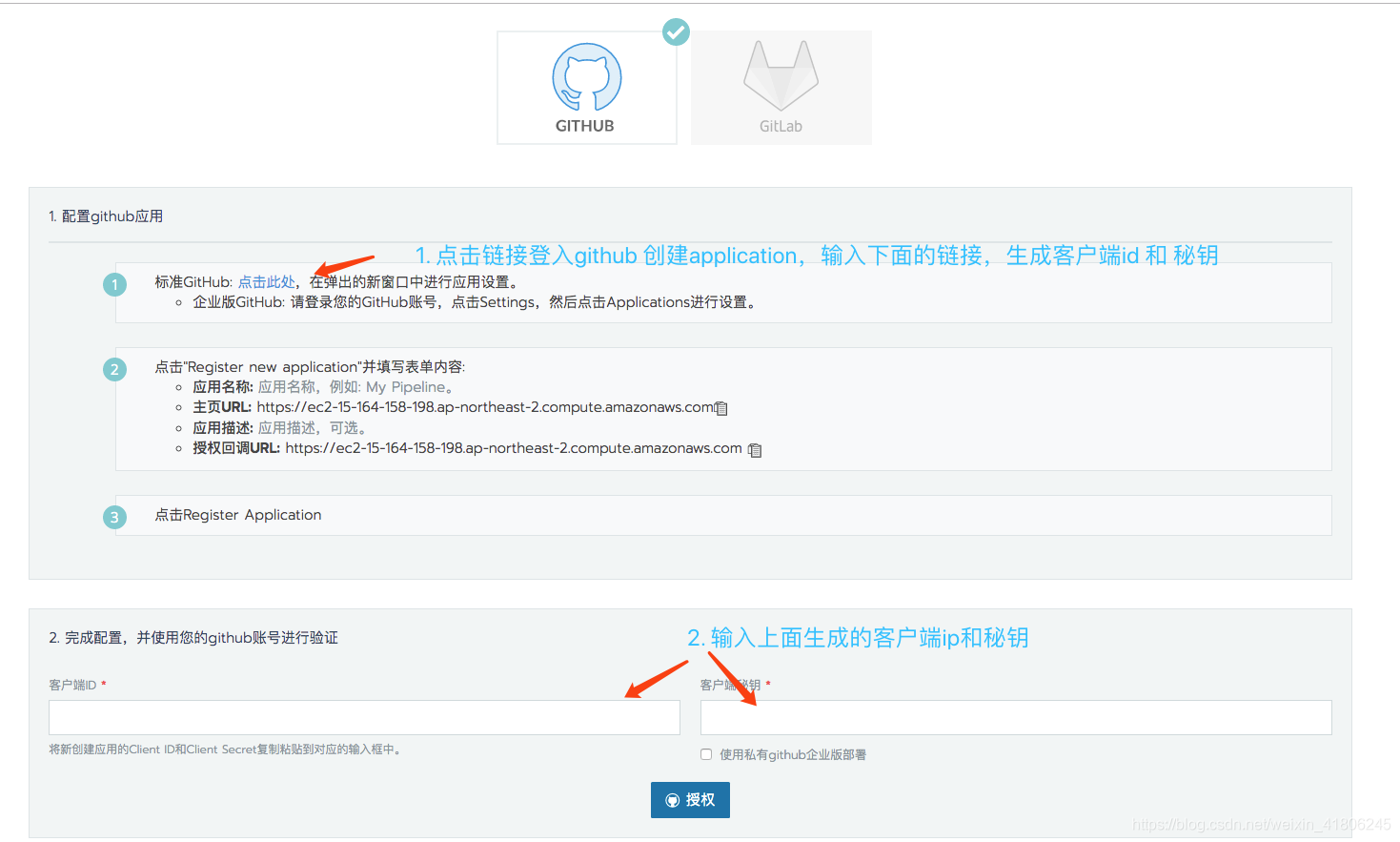
Task: Click the 授权回调URL address text
Action: point(514,448)
